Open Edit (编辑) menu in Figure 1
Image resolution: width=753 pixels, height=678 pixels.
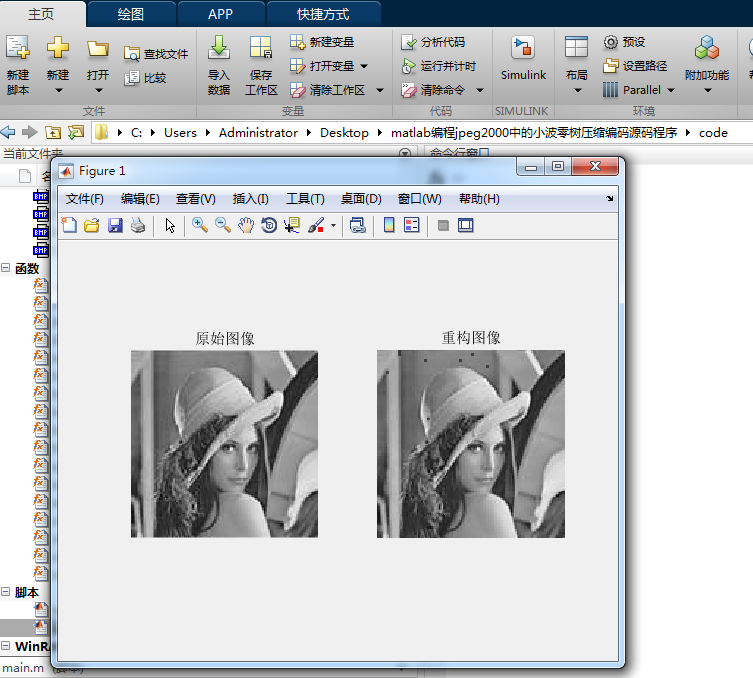140,198
